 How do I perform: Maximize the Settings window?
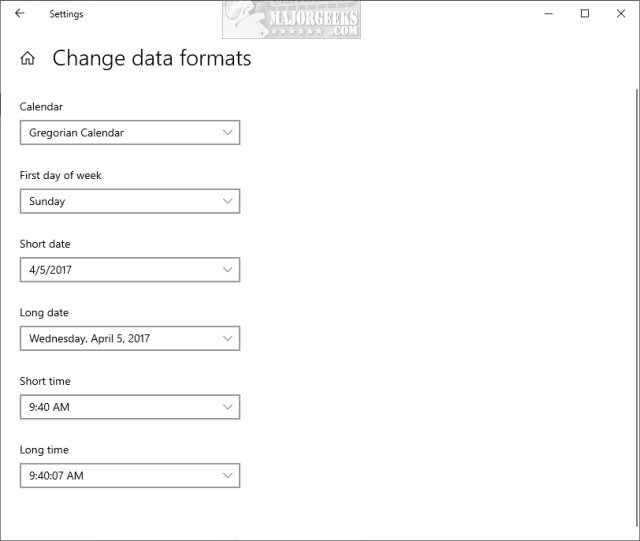click(585, 14)
